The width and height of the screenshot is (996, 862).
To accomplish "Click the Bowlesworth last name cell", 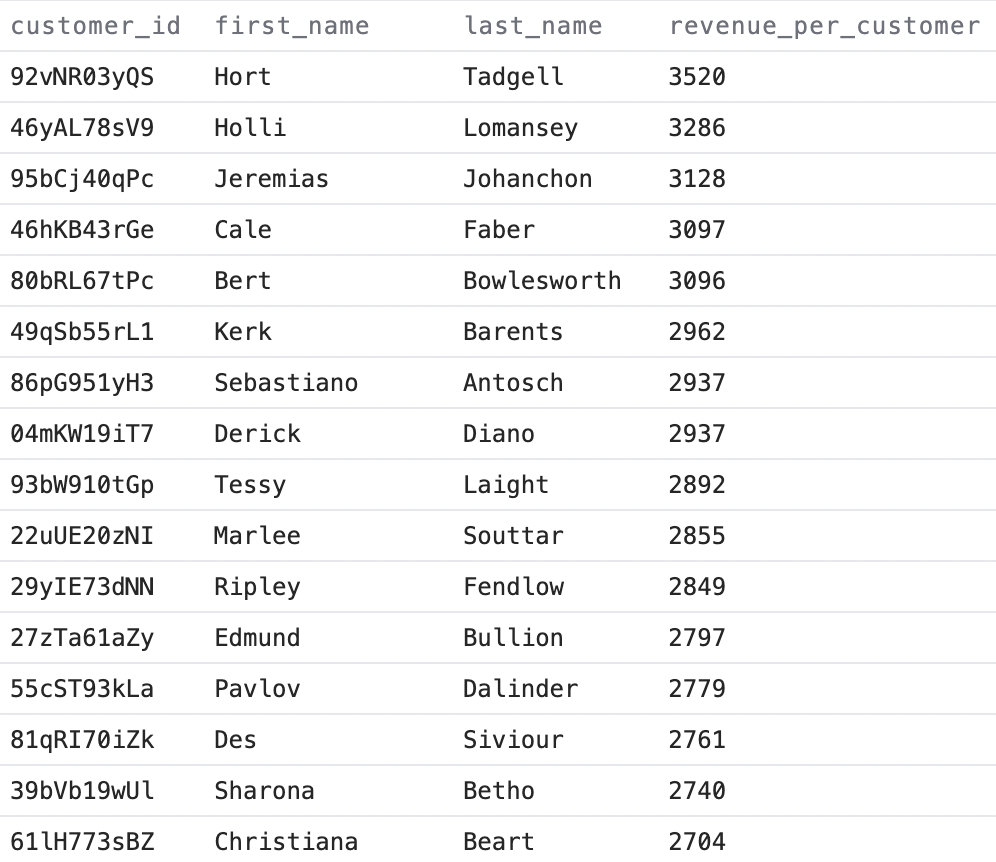I will click(x=541, y=281).
